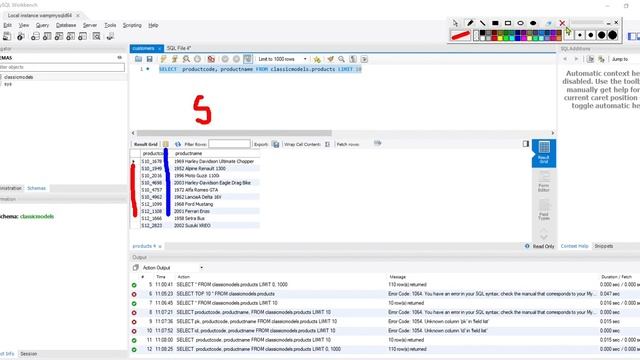This screenshot has height=360, width=640.
Task: Open the Scripting menu
Action: 132,25
